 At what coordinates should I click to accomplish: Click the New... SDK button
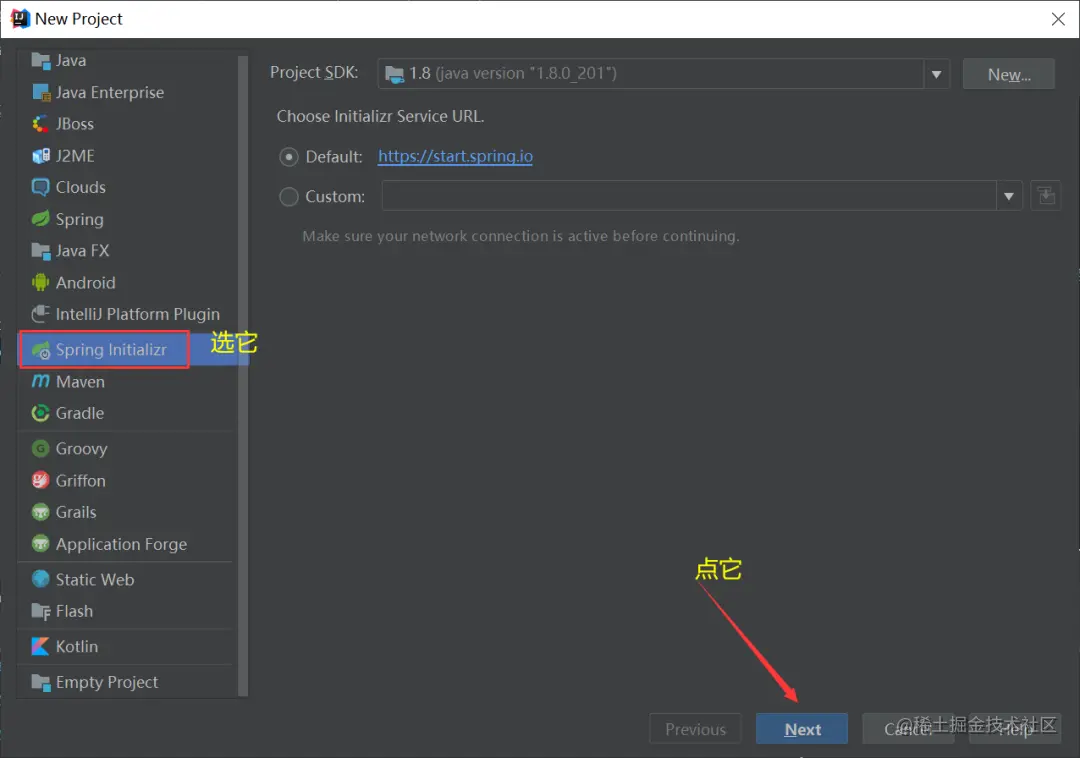(x=1008, y=74)
